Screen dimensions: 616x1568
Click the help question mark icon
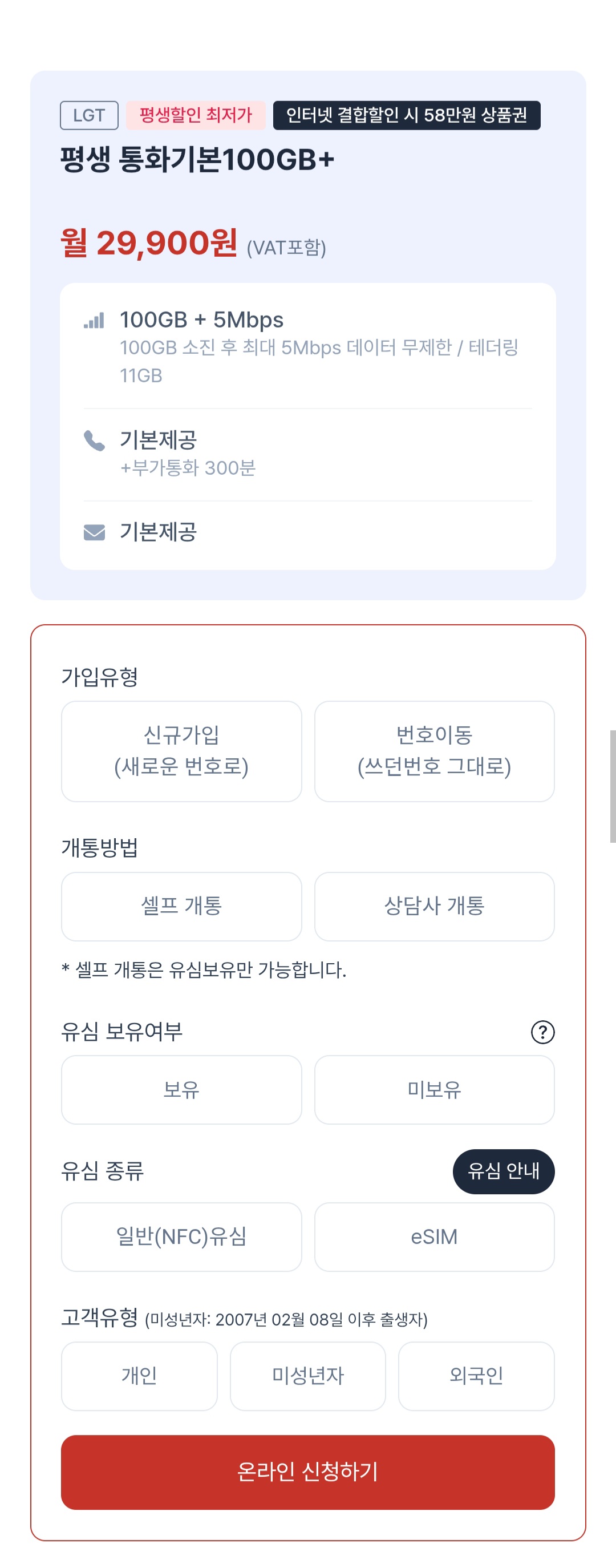point(542,1032)
